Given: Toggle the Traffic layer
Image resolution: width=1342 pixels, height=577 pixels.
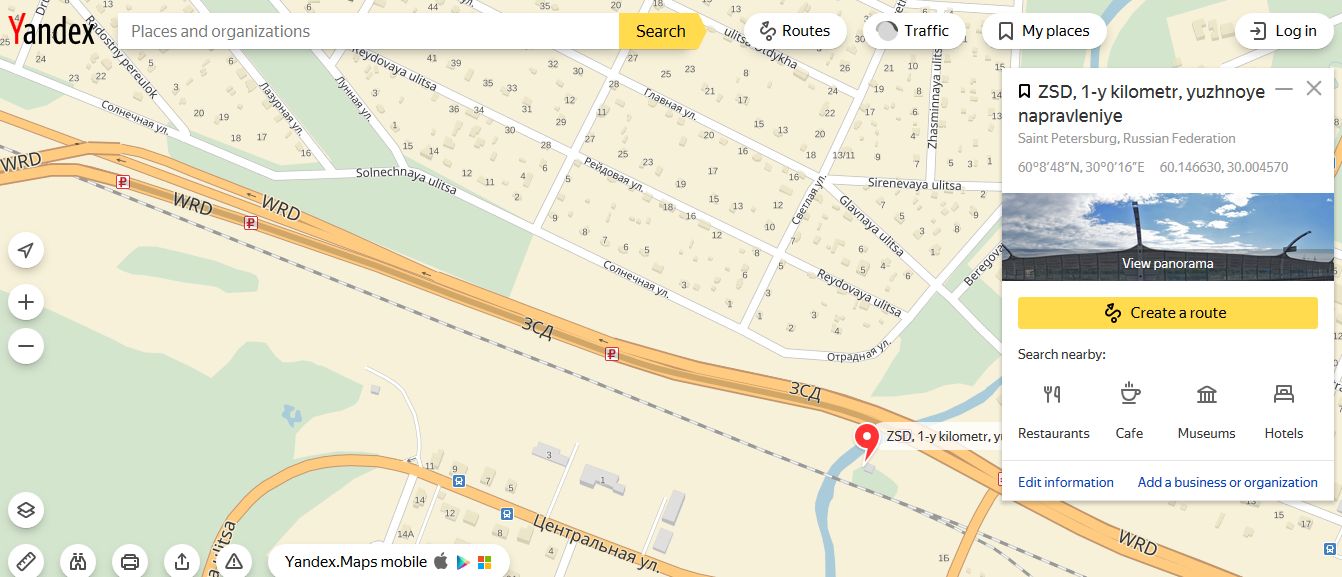Looking at the screenshot, I should [x=914, y=31].
